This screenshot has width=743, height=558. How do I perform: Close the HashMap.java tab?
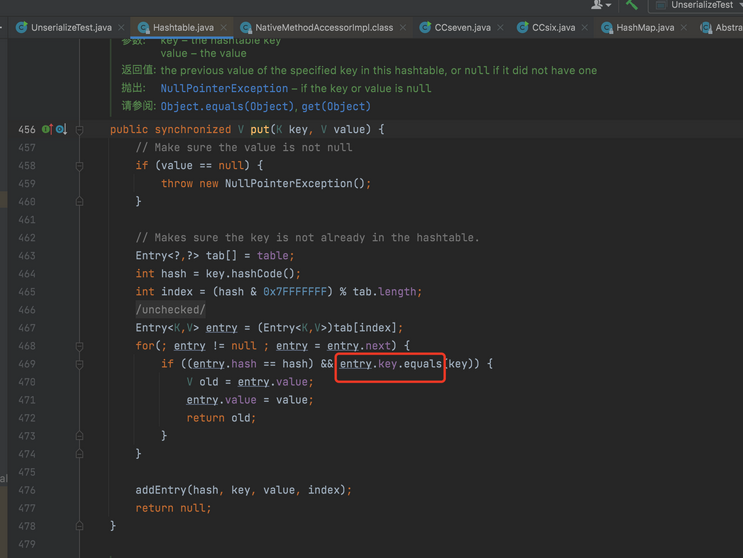[684, 27]
